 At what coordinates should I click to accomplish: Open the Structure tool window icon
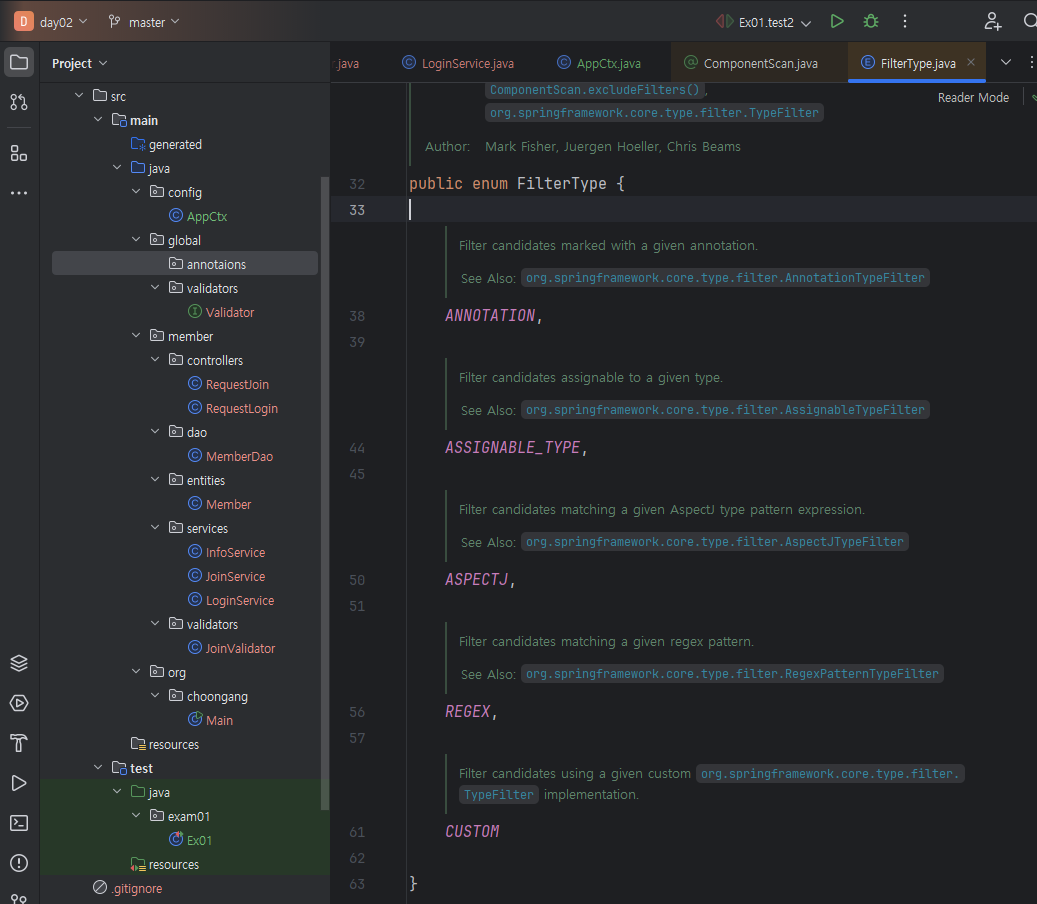coord(19,153)
